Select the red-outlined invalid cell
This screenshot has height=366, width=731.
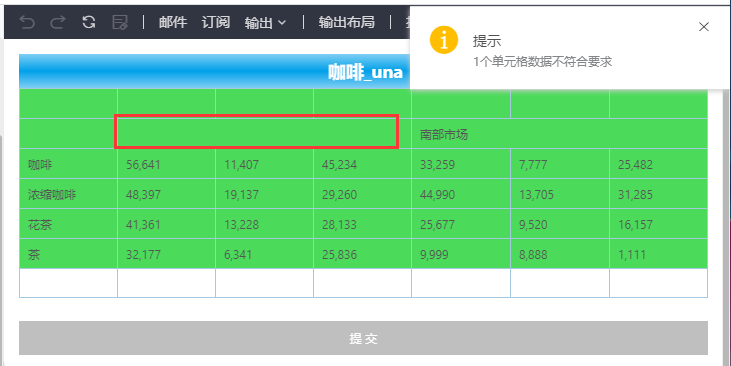tap(256, 132)
